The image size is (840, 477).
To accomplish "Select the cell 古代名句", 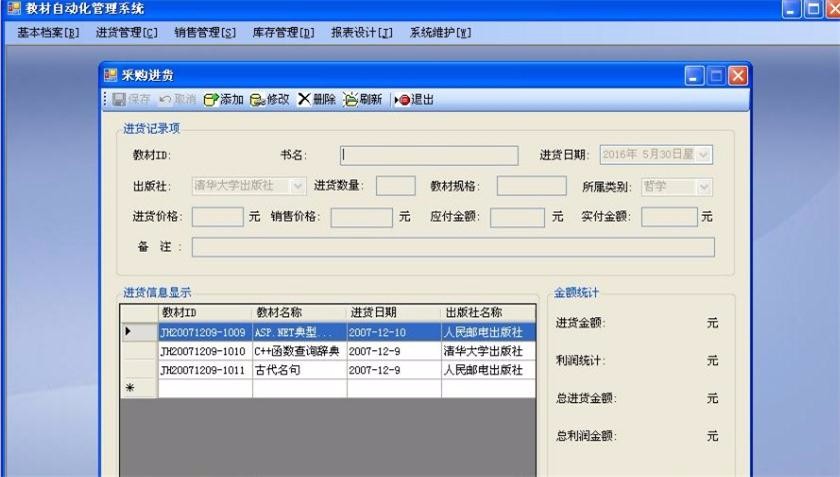I will click(299, 370).
